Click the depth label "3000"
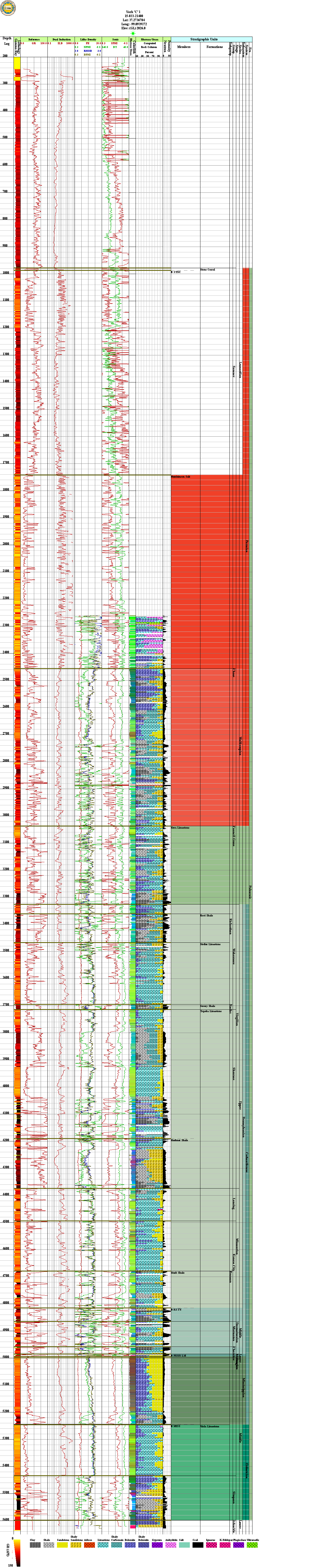The image size is (320, 1568). pos(5,815)
